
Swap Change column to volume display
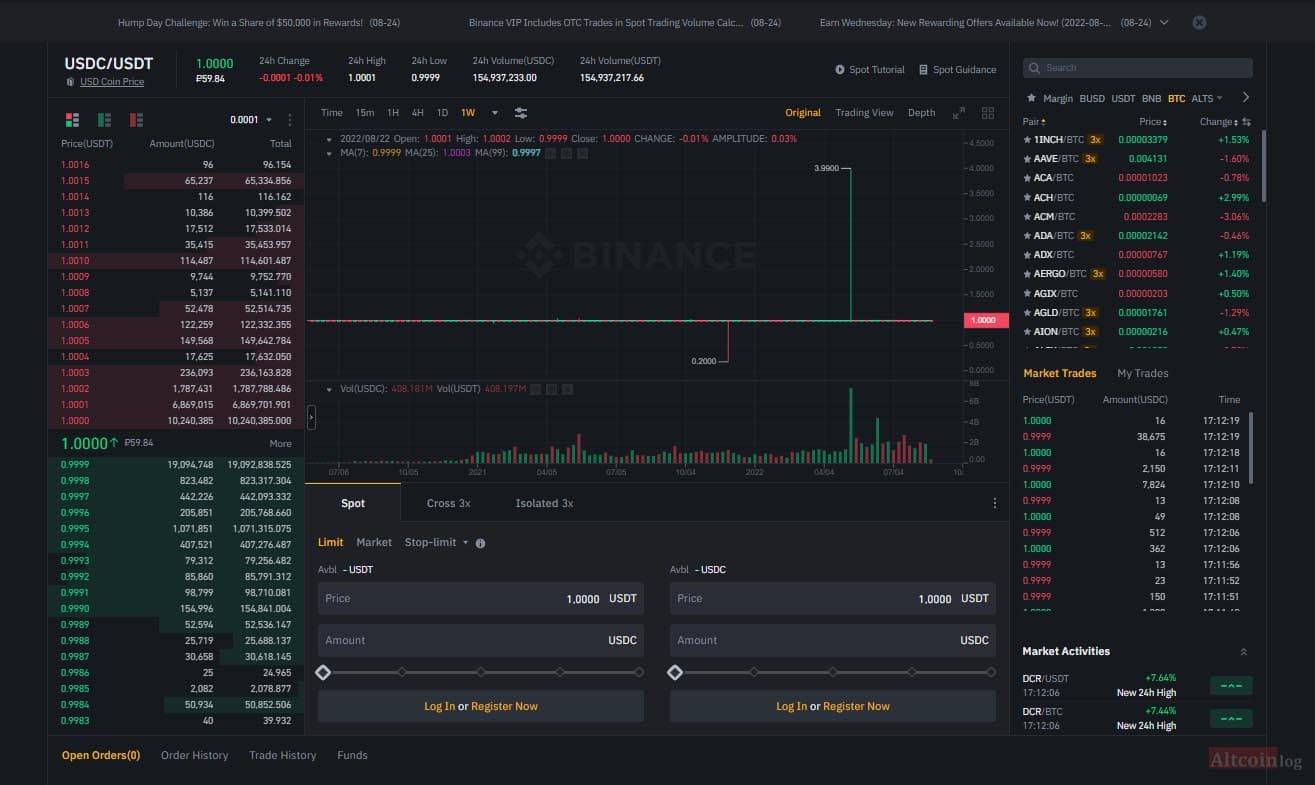(1246, 122)
